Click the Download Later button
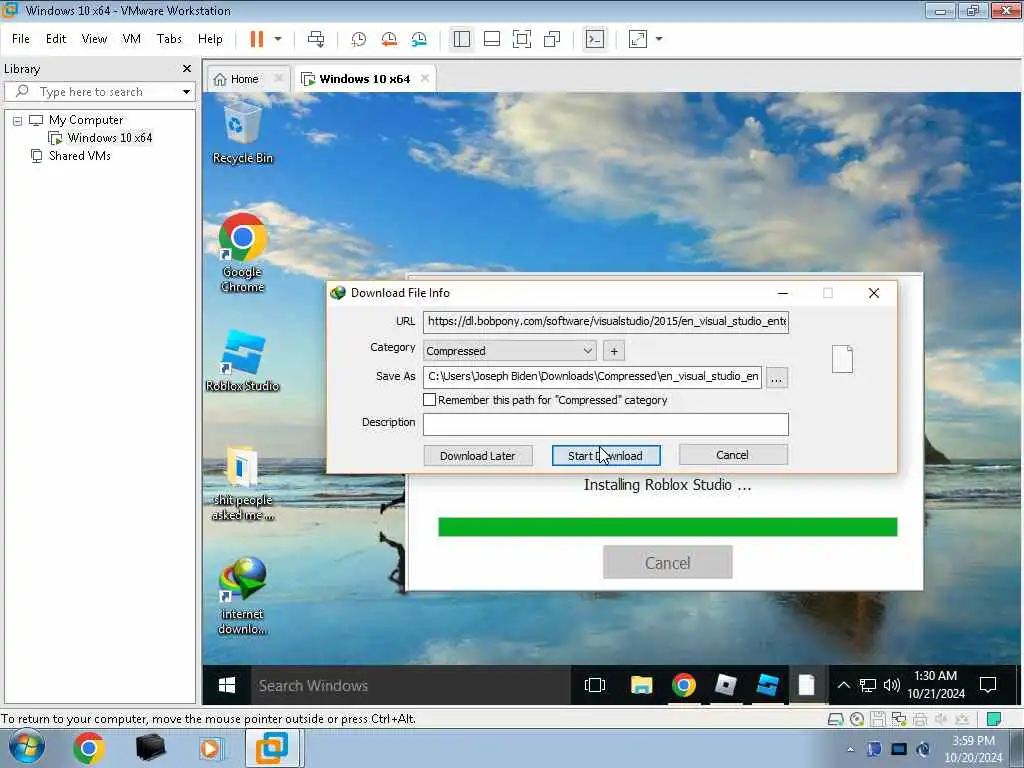1024x768 pixels. coord(477,455)
